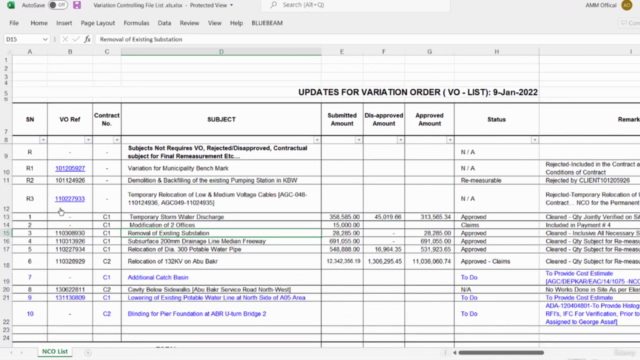Click previous sheet navigation arrow
Image resolution: width=640 pixels, height=360 pixels.
(11, 352)
